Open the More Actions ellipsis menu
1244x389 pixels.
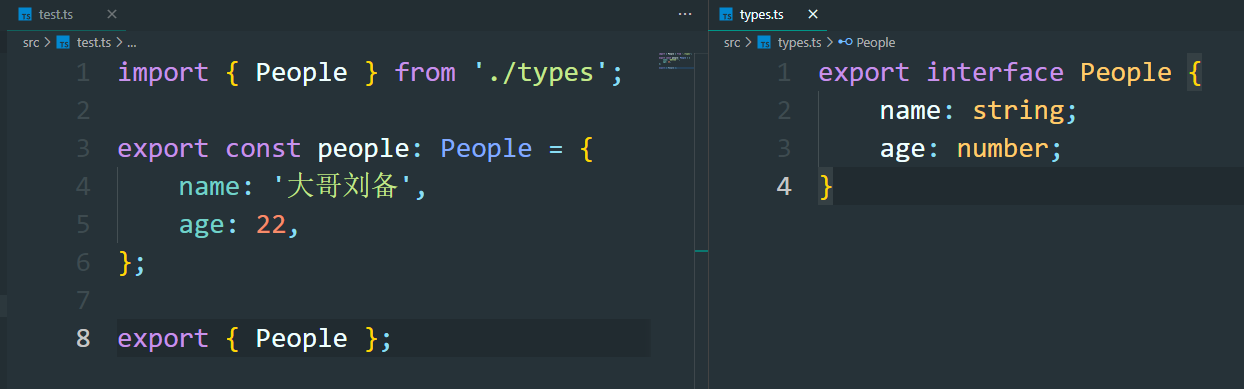click(685, 14)
